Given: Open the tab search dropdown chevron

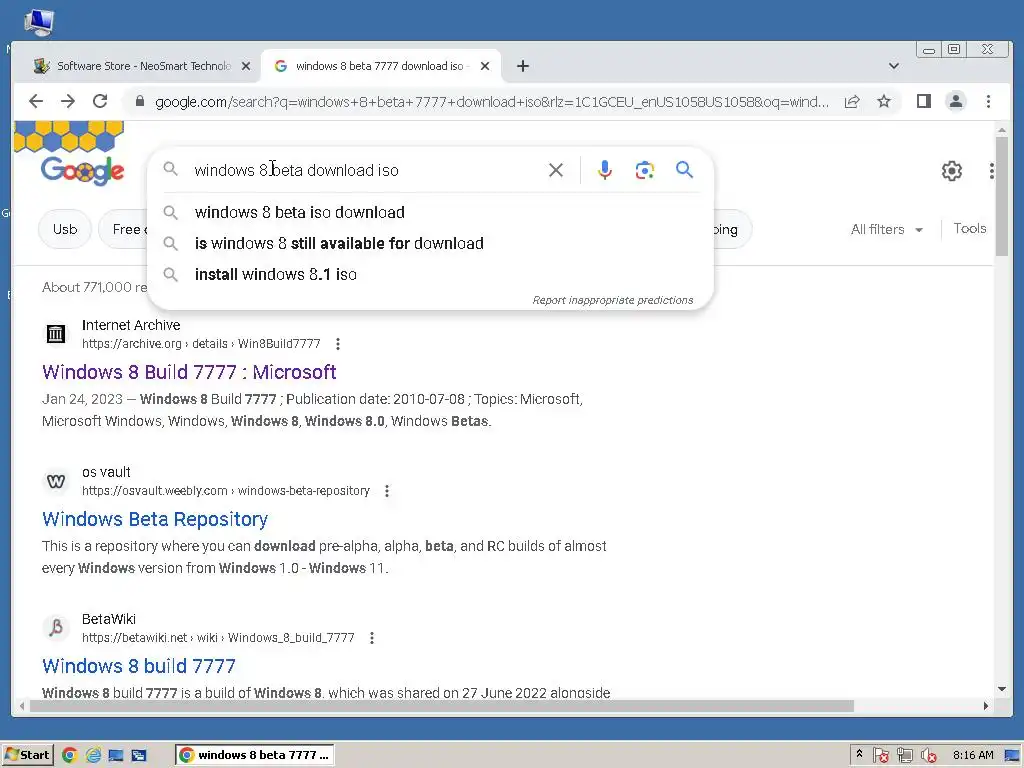Looking at the screenshot, I should (x=893, y=66).
